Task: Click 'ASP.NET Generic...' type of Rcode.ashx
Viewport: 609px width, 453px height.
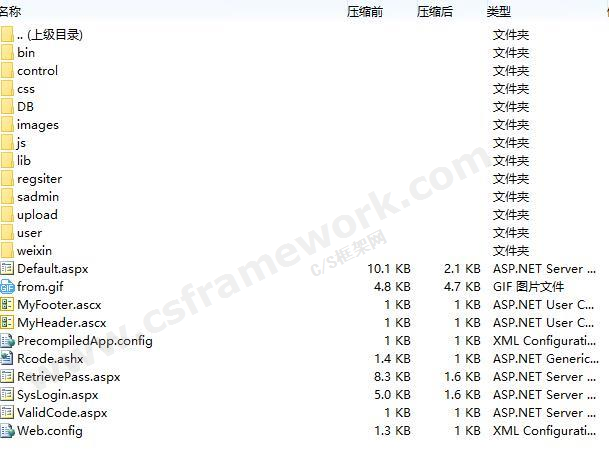Action: [546, 359]
